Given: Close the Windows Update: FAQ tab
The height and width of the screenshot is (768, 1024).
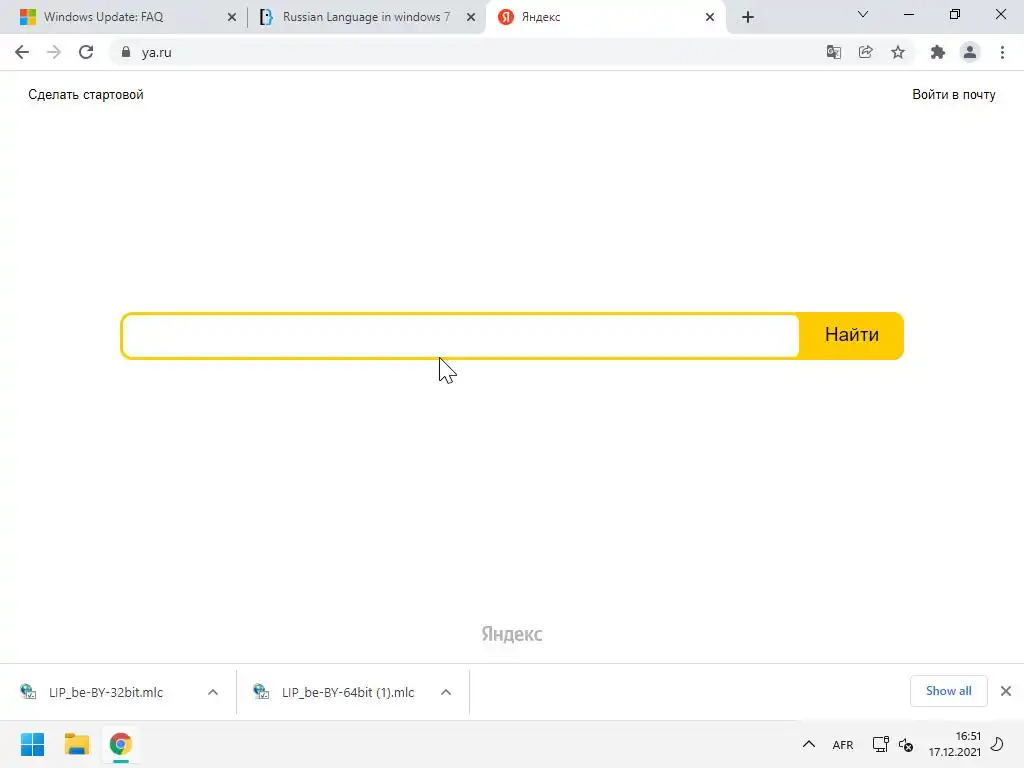Looking at the screenshot, I should tap(232, 17).
